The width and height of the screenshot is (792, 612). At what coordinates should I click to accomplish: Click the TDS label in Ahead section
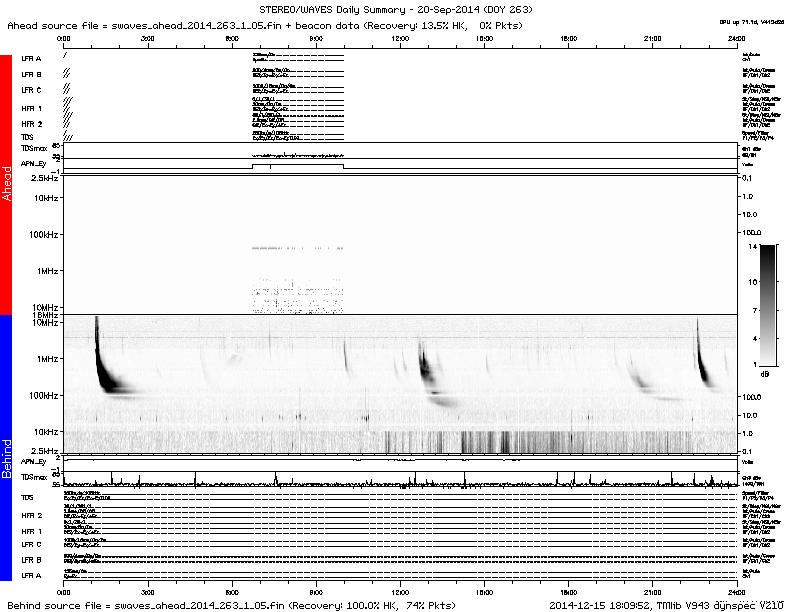coord(27,137)
